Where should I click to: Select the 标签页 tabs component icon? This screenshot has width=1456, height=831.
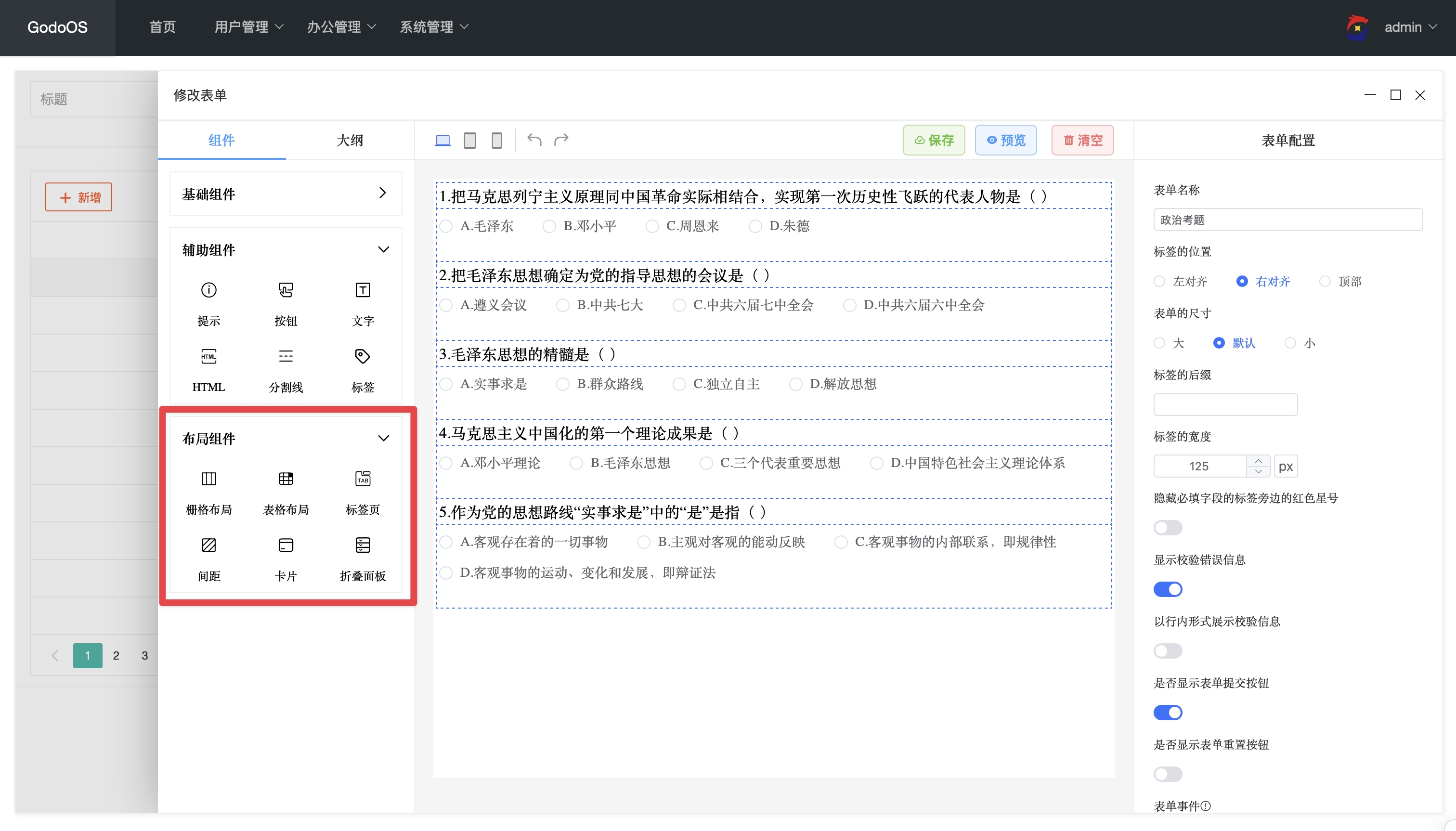363,479
